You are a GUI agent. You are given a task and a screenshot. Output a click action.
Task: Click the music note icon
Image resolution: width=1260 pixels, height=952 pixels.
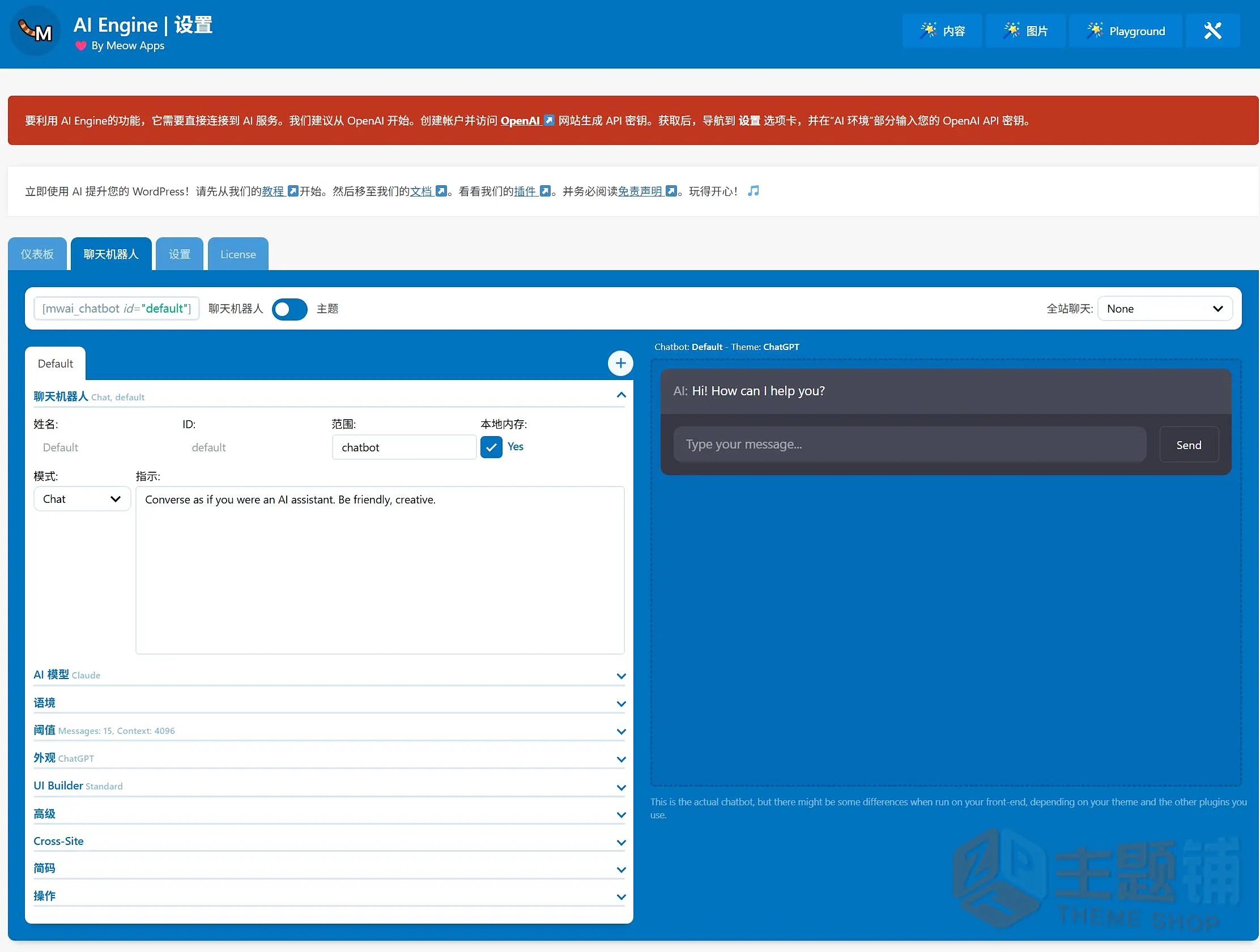pos(753,191)
